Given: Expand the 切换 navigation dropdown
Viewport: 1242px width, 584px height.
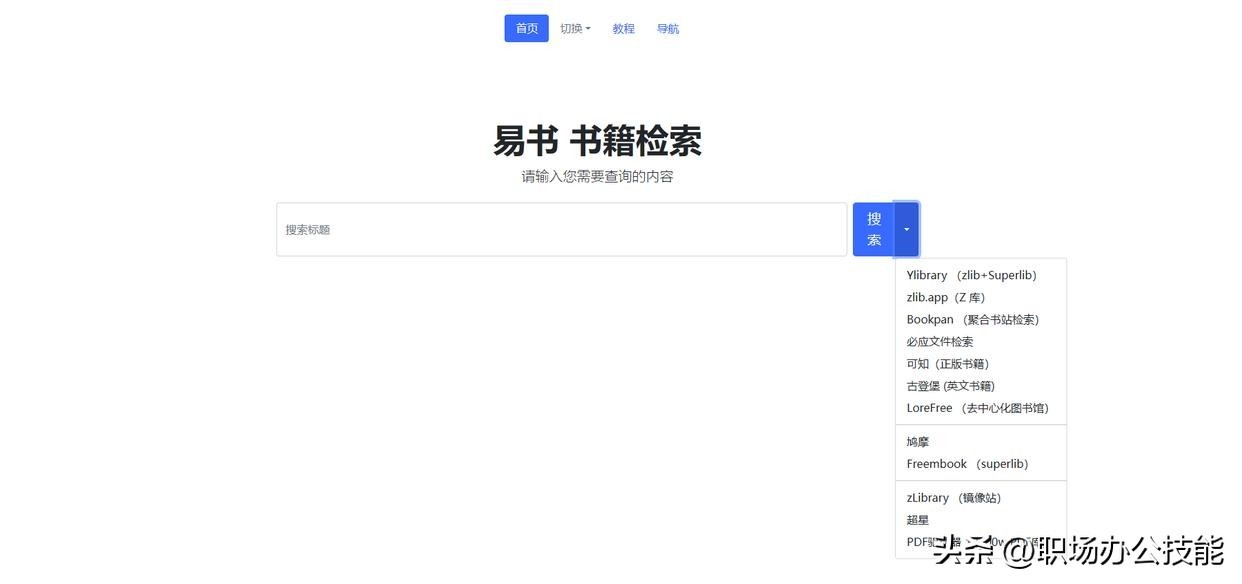Looking at the screenshot, I should (x=575, y=29).
